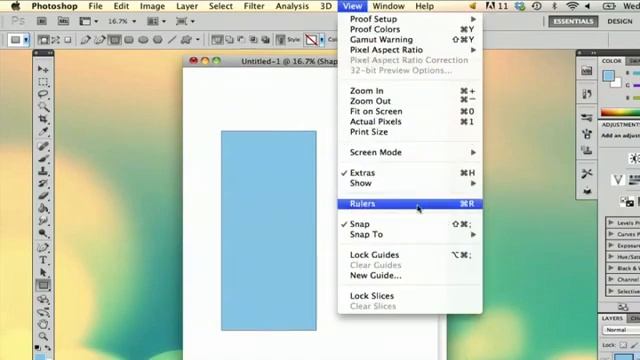The height and width of the screenshot is (360, 640).
Task: Switch to the DESIGN workspace
Action: tap(620, 21)
